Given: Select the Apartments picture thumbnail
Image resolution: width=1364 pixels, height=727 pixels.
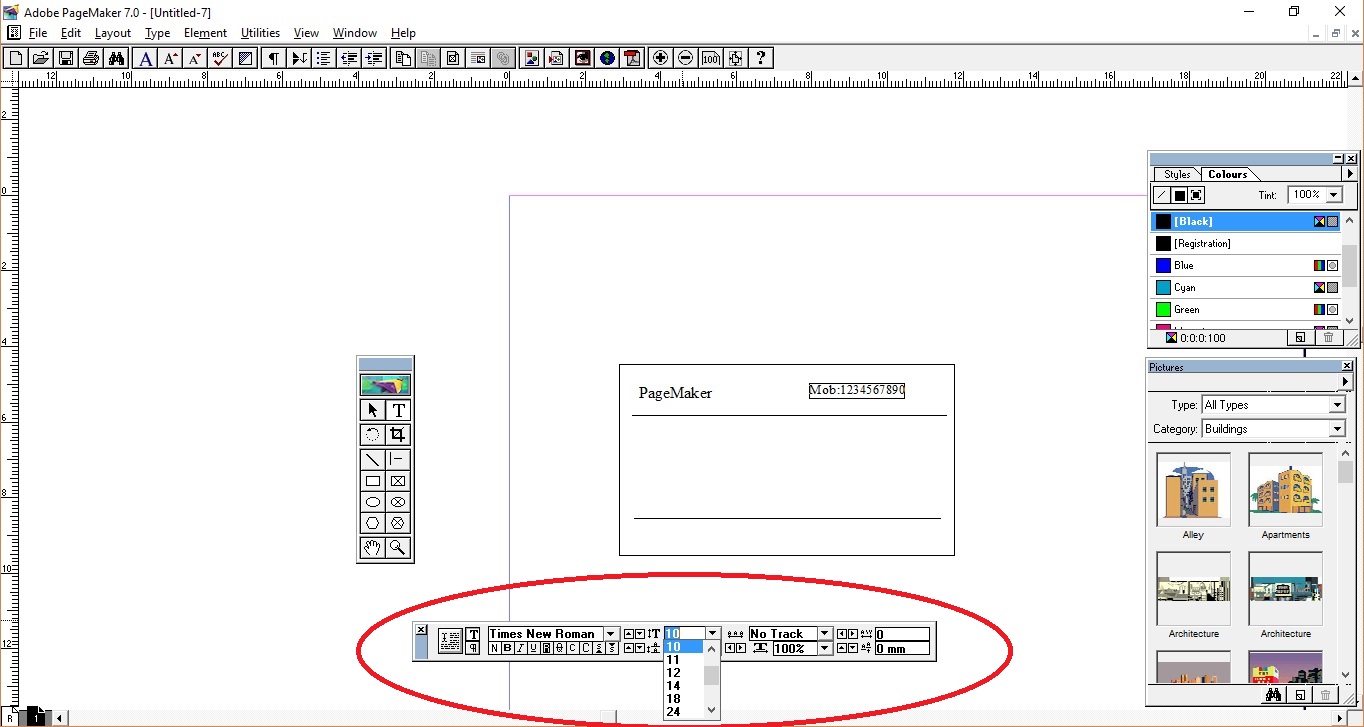Looking at the screenshot, I should [x=1285, y=490].
